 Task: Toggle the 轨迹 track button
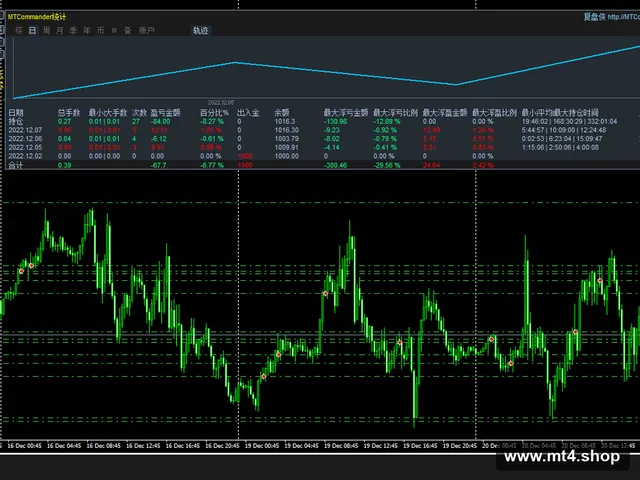click(x=200, y=31)
